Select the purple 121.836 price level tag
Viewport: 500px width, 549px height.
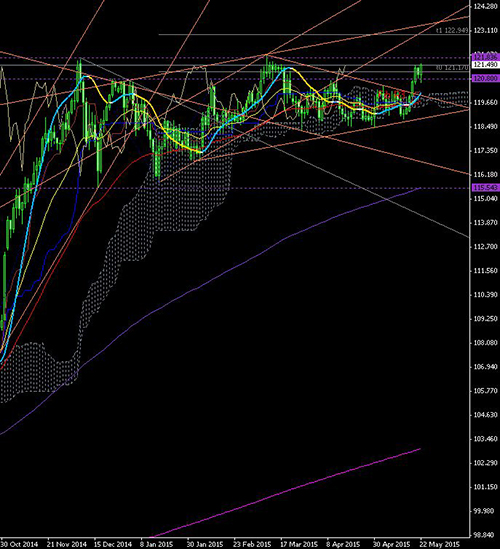(x=485, y=57)
